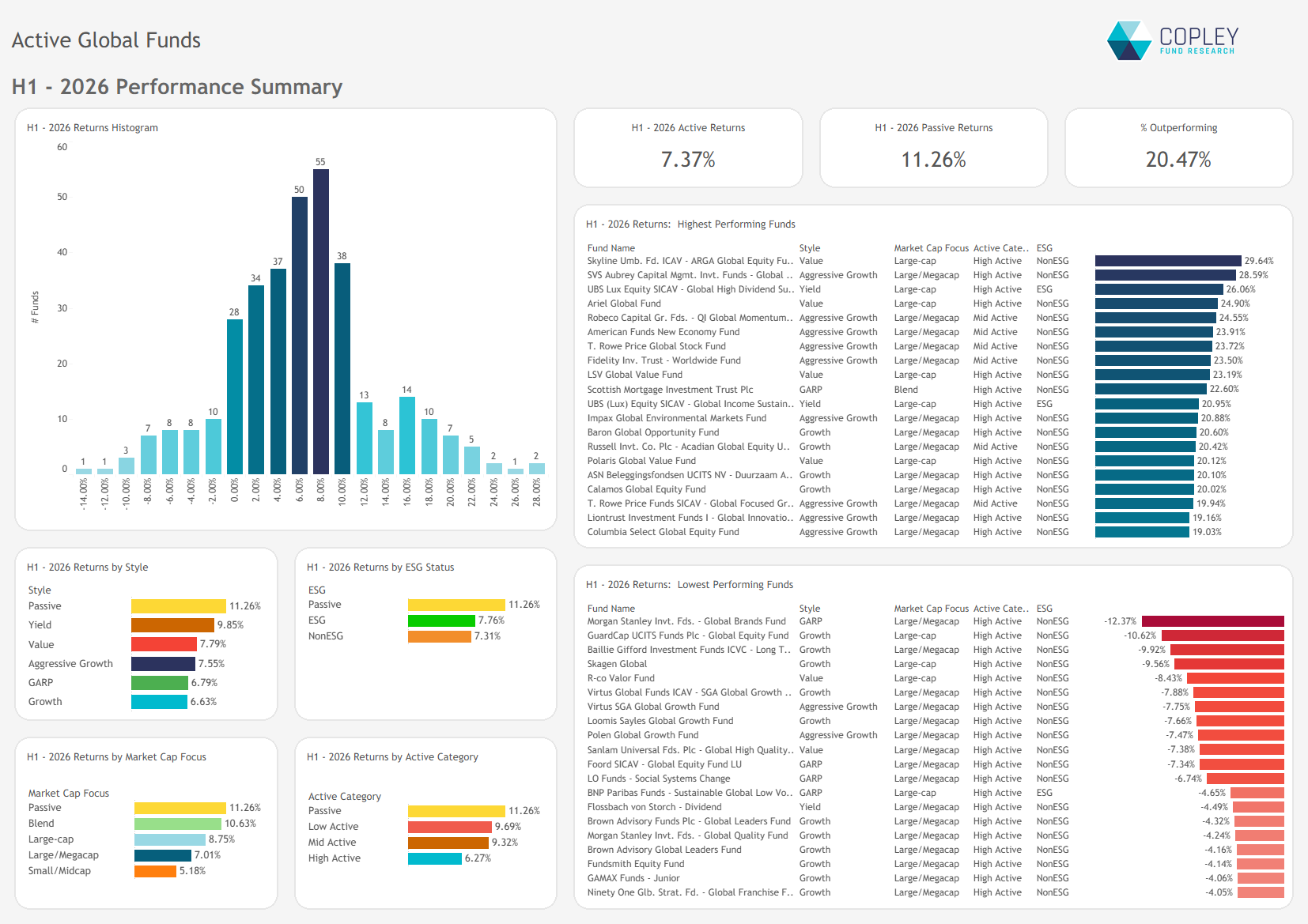
Task: Click the histogram bar showing 14 funds
Action: pos(407,436)
